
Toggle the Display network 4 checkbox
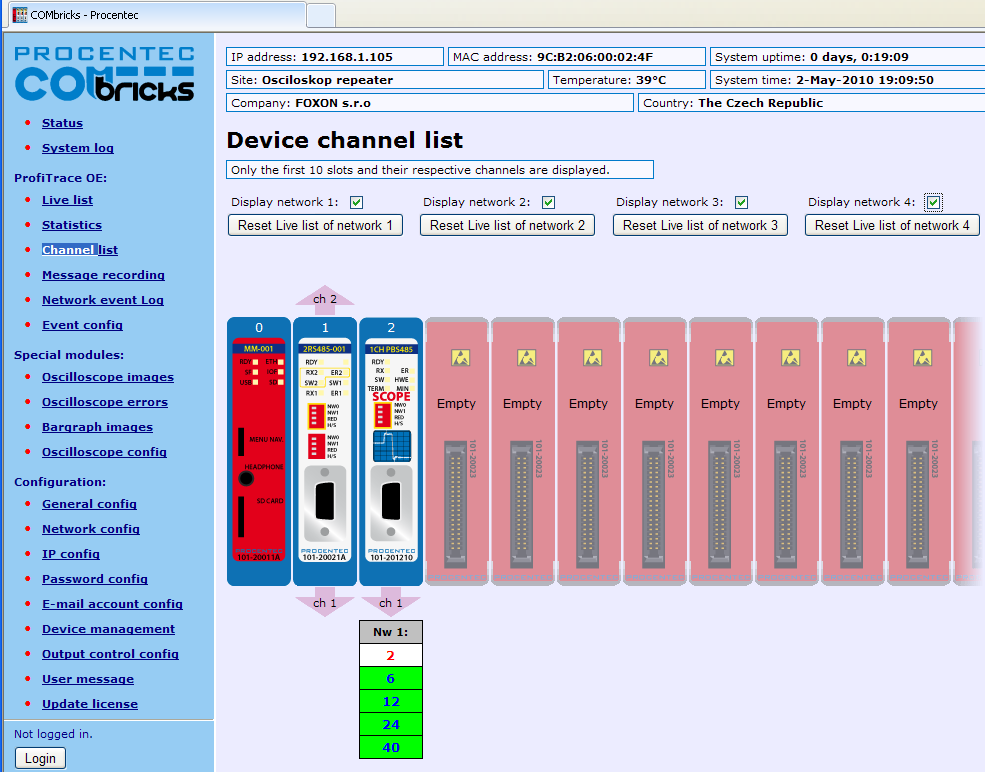(933, 202)
